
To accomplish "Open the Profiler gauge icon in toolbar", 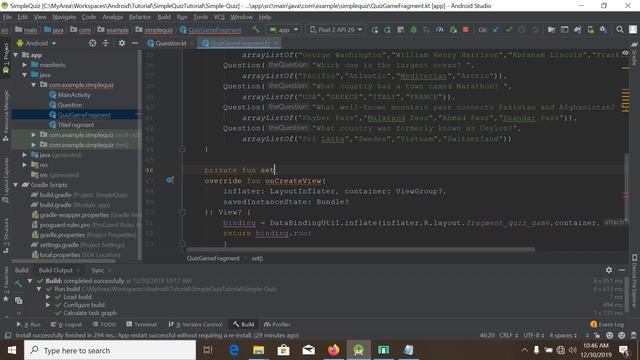I will point(440,29).
